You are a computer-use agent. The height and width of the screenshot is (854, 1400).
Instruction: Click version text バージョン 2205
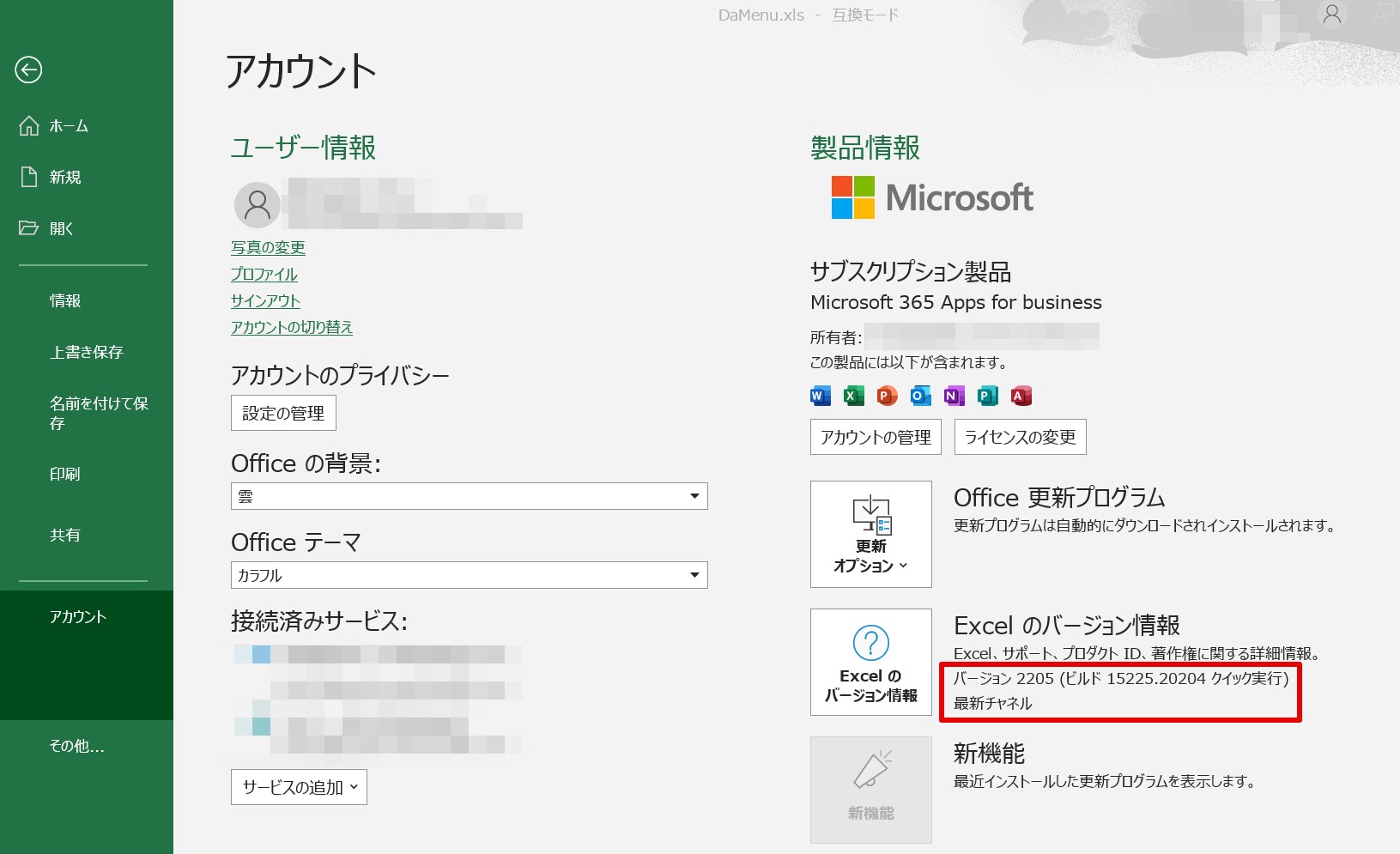[1121, 678]
